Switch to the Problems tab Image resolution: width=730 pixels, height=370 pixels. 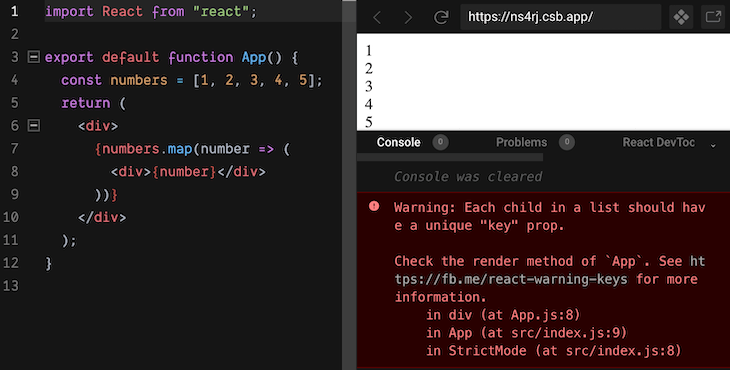tap(521, 142)
